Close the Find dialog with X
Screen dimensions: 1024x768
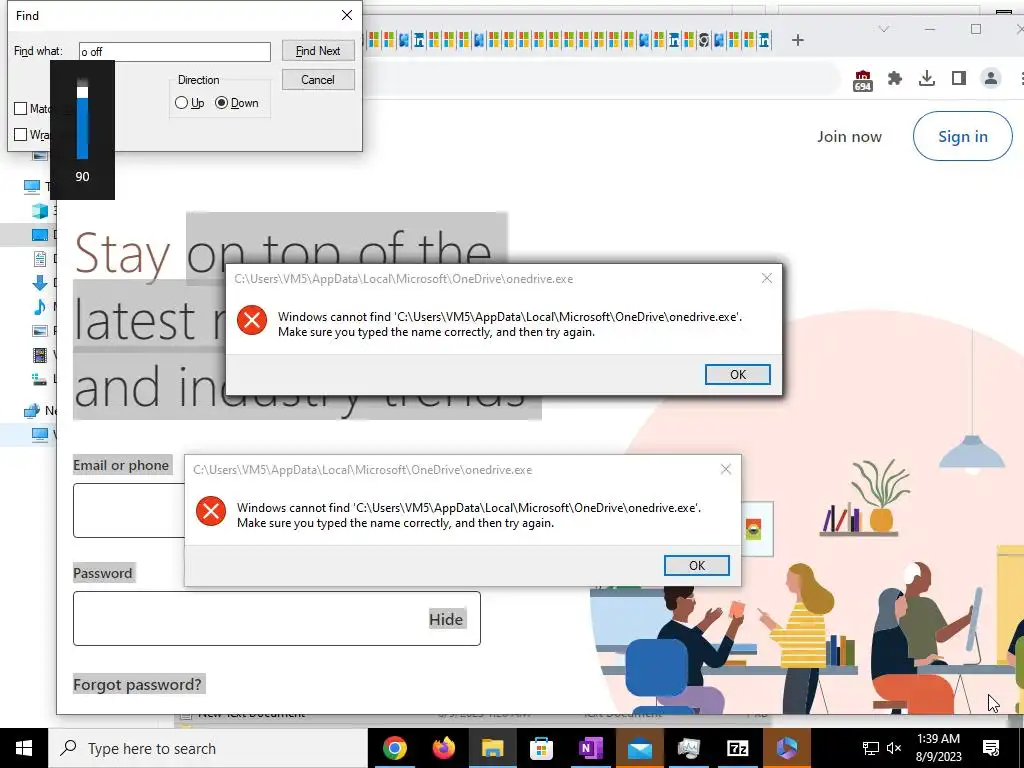coord(347,15)
